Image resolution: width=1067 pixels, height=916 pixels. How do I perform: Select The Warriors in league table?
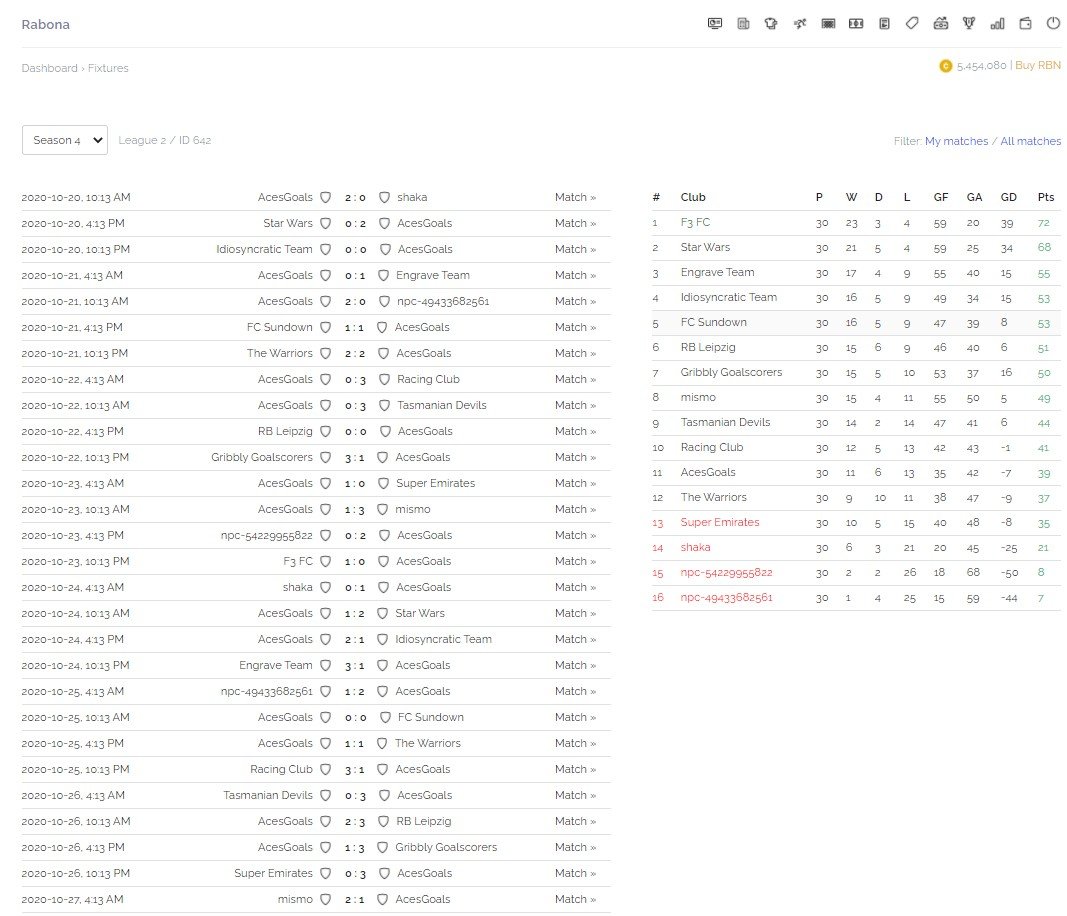713,497
